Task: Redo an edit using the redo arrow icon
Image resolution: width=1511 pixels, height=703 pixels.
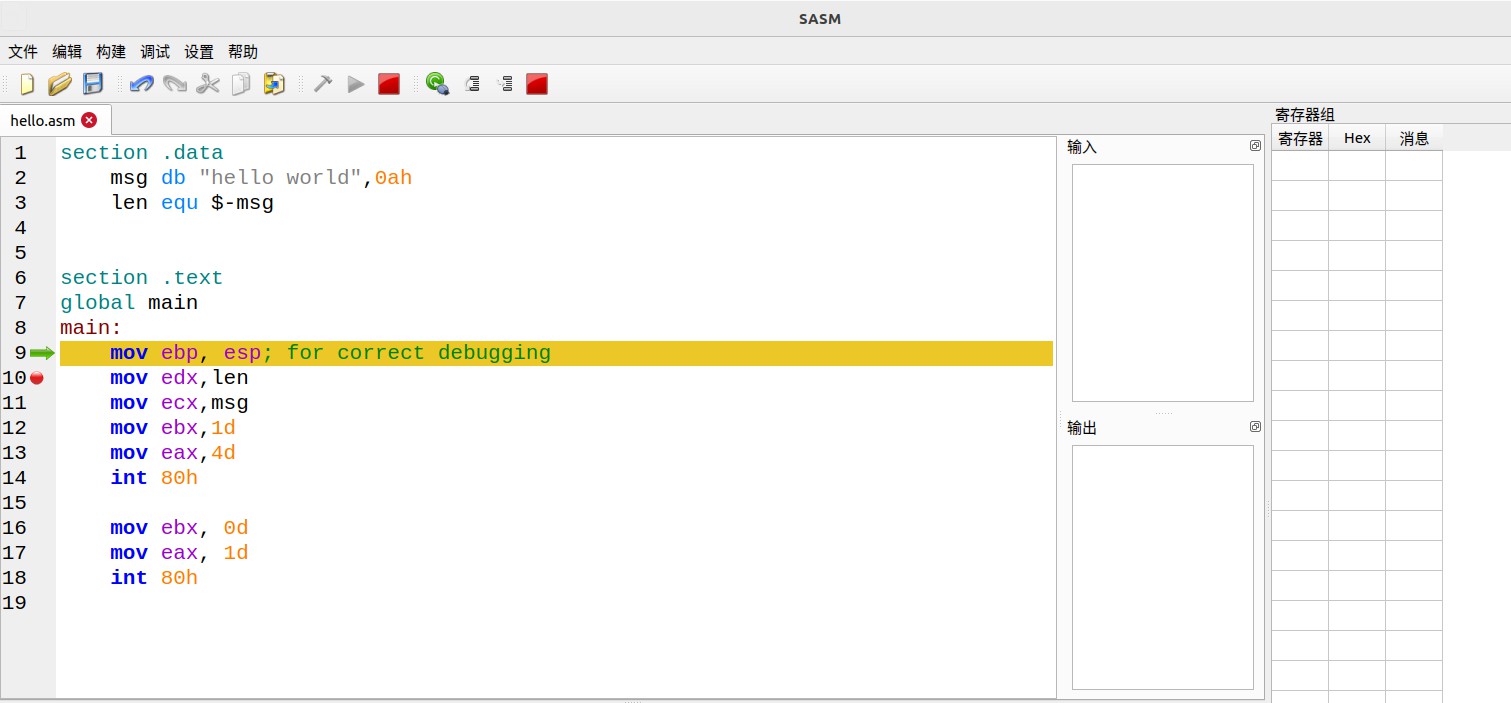Action: pyautogui.click(x=174, y=84)
